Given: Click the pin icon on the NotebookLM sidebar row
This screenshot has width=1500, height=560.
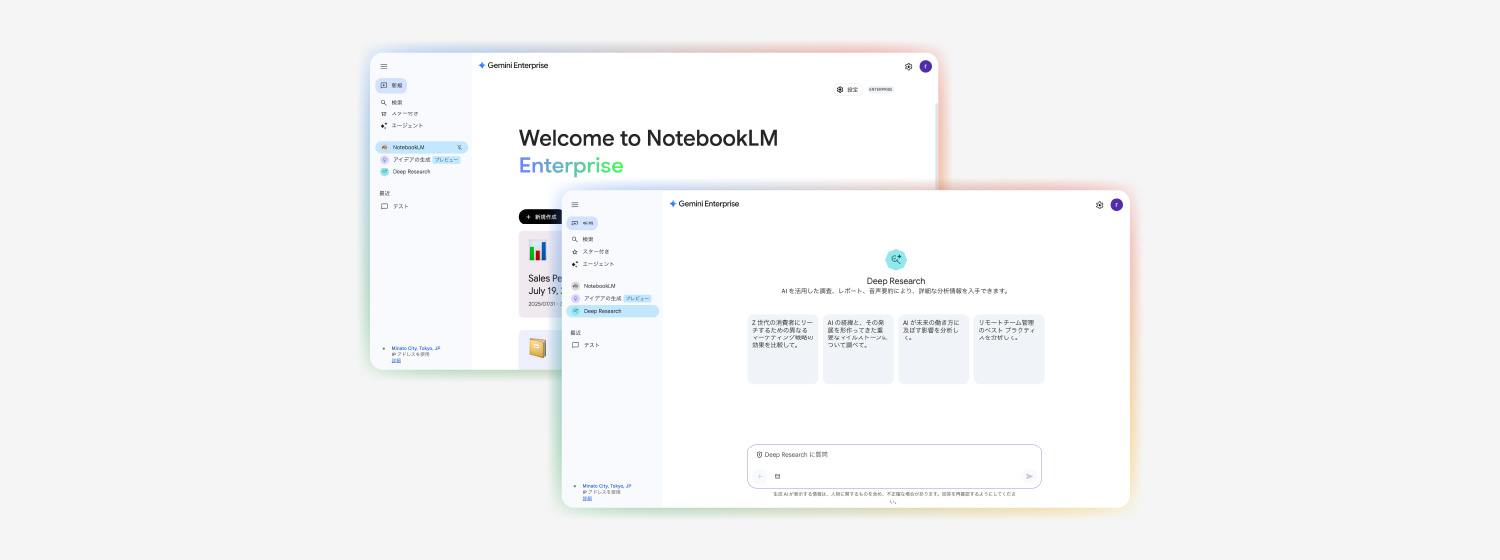Looking at the screenshot, I should (x=459, y=147).
